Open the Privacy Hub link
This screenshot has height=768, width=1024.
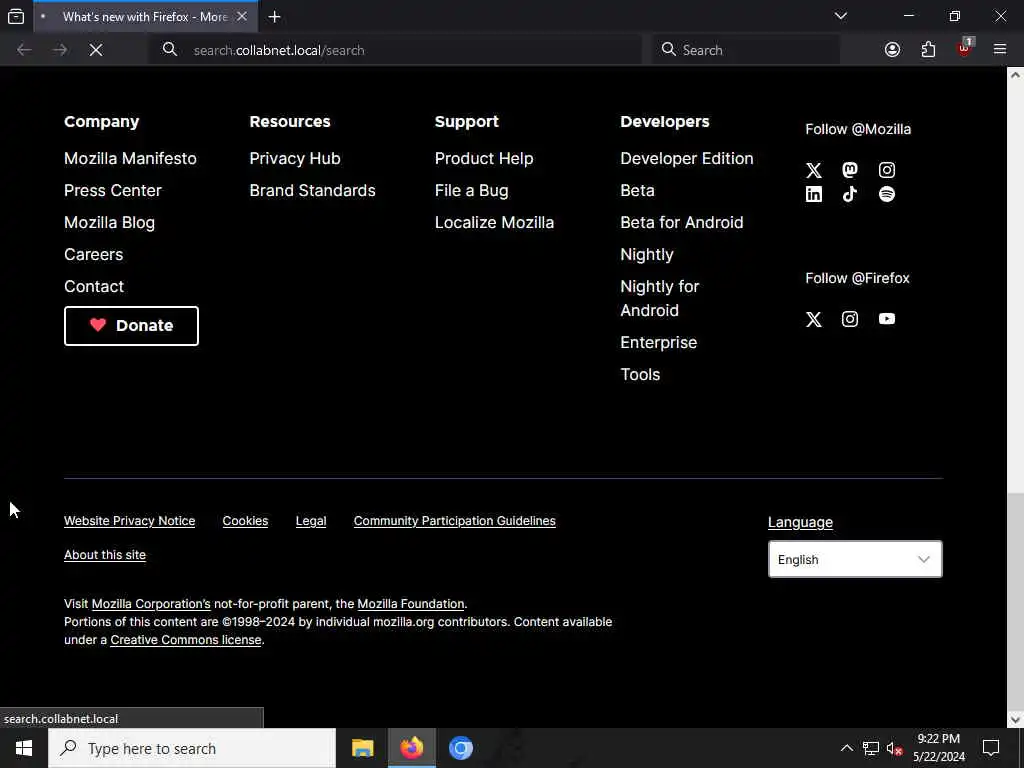click(295, 159)
